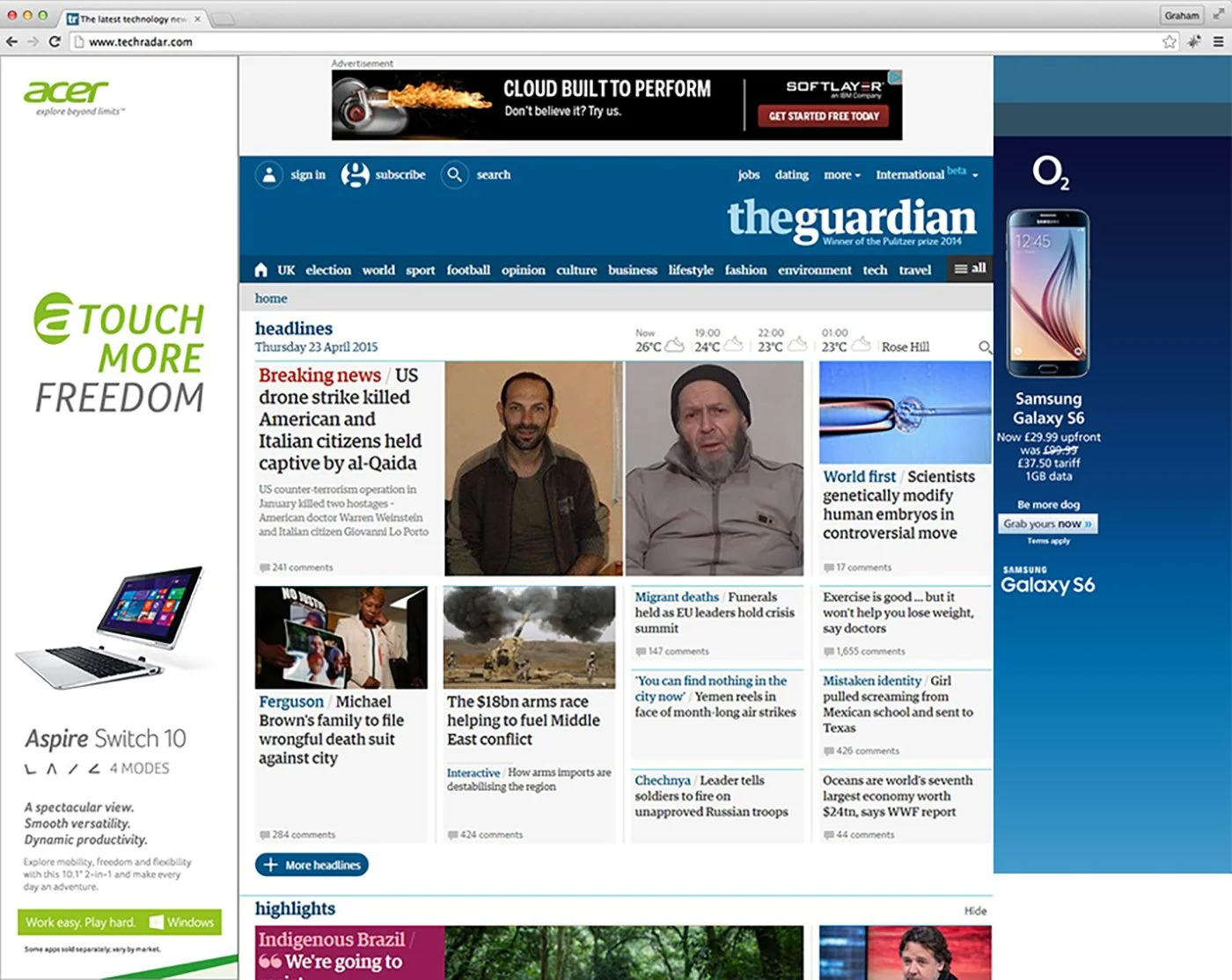
Task: Open the environment section
Action: point(815,270)
